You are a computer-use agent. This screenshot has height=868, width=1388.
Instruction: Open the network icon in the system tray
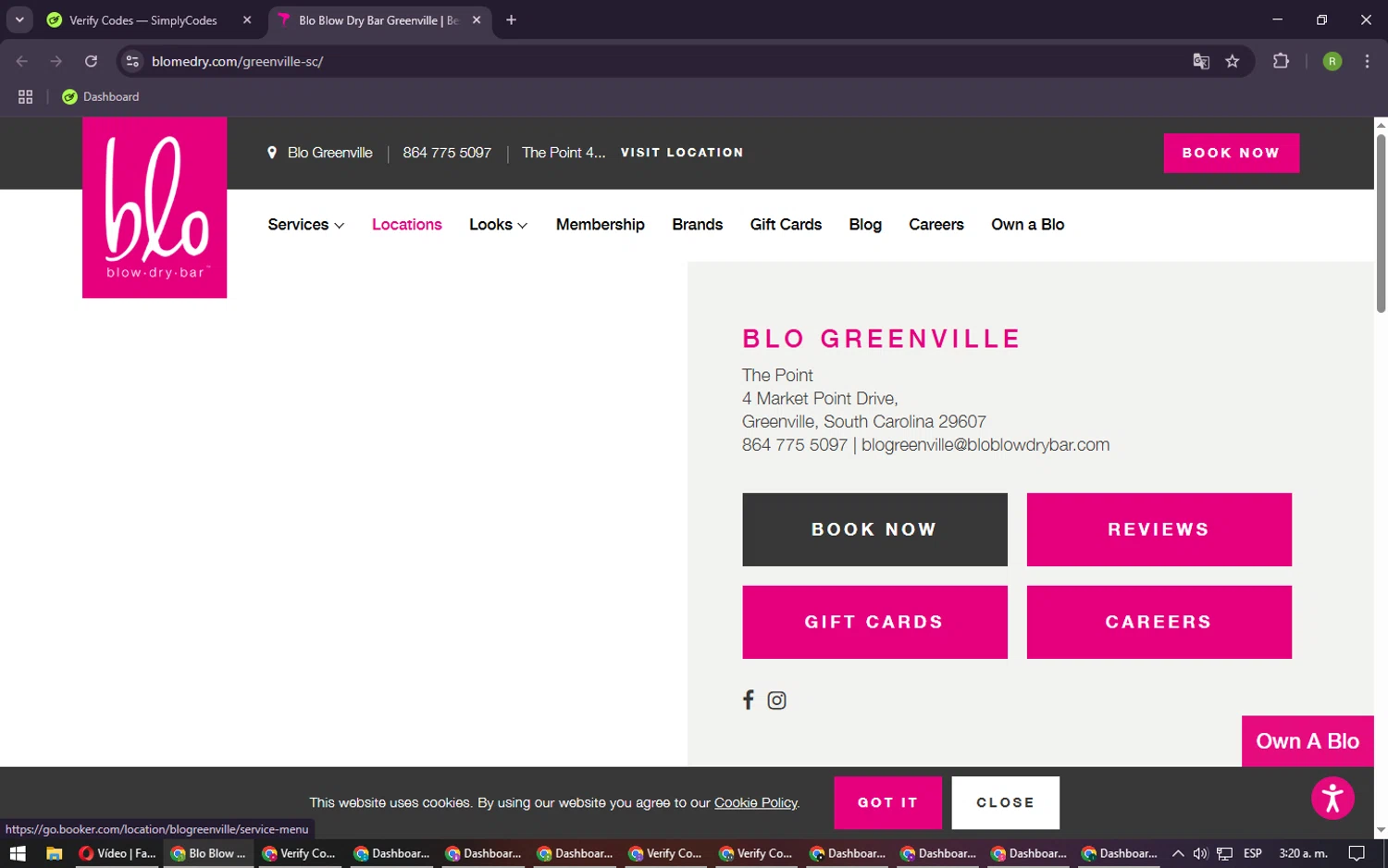click(x=1224, y=853)
